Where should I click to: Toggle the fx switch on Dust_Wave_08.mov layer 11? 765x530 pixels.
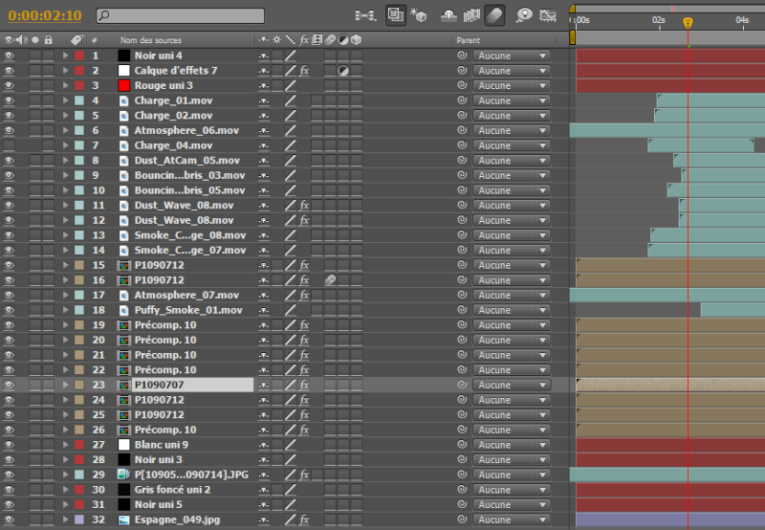[x=304, y=205]
